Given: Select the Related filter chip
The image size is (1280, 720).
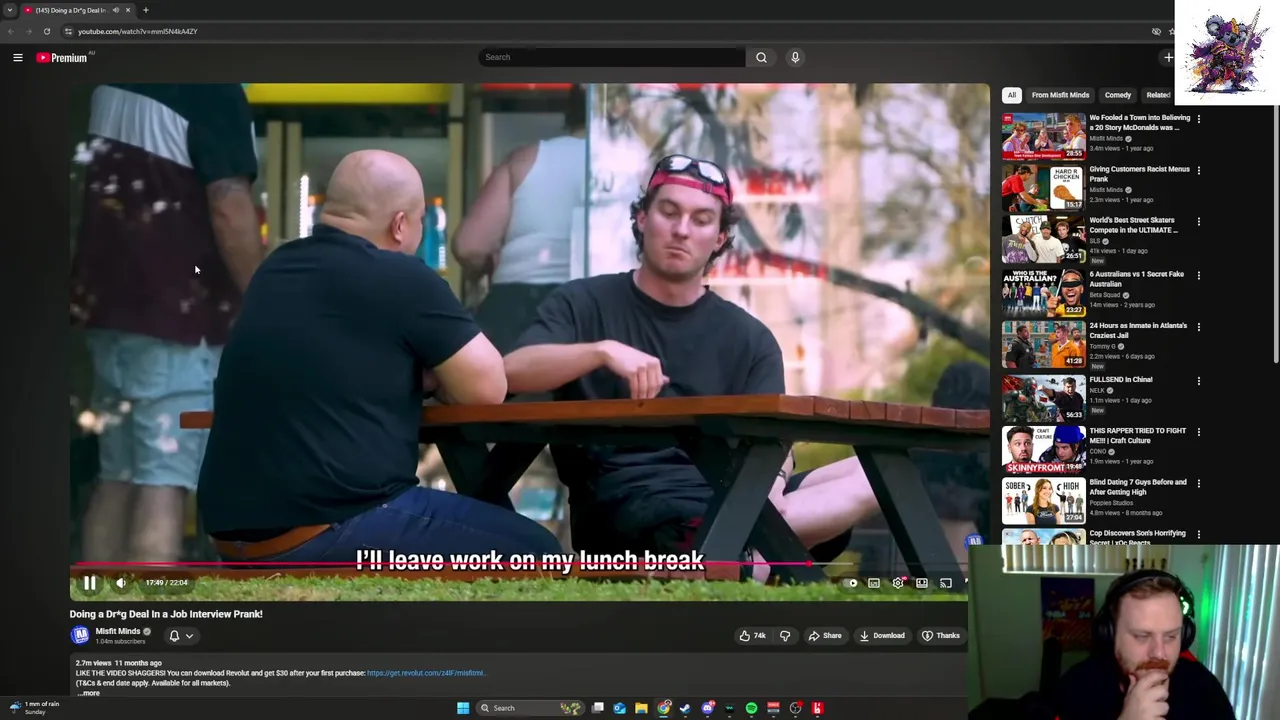Looking at the screenshot, I should (1158, 95).
